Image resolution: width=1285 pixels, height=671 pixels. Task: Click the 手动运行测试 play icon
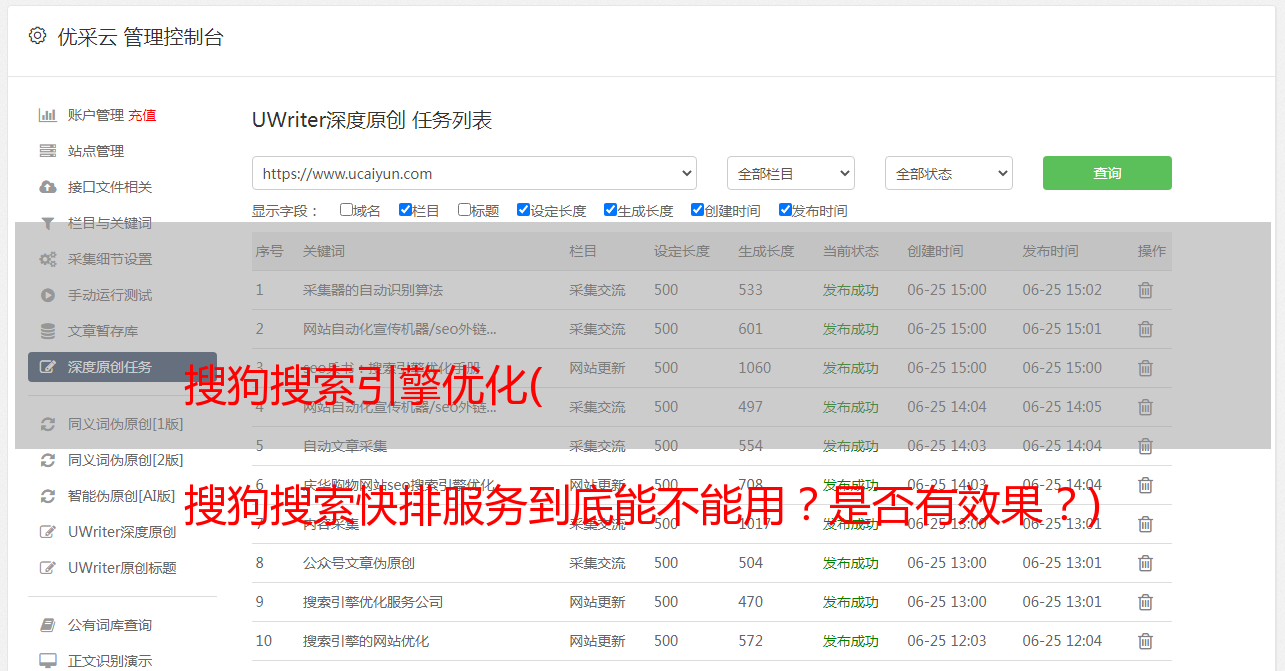(x=47, y=295)
